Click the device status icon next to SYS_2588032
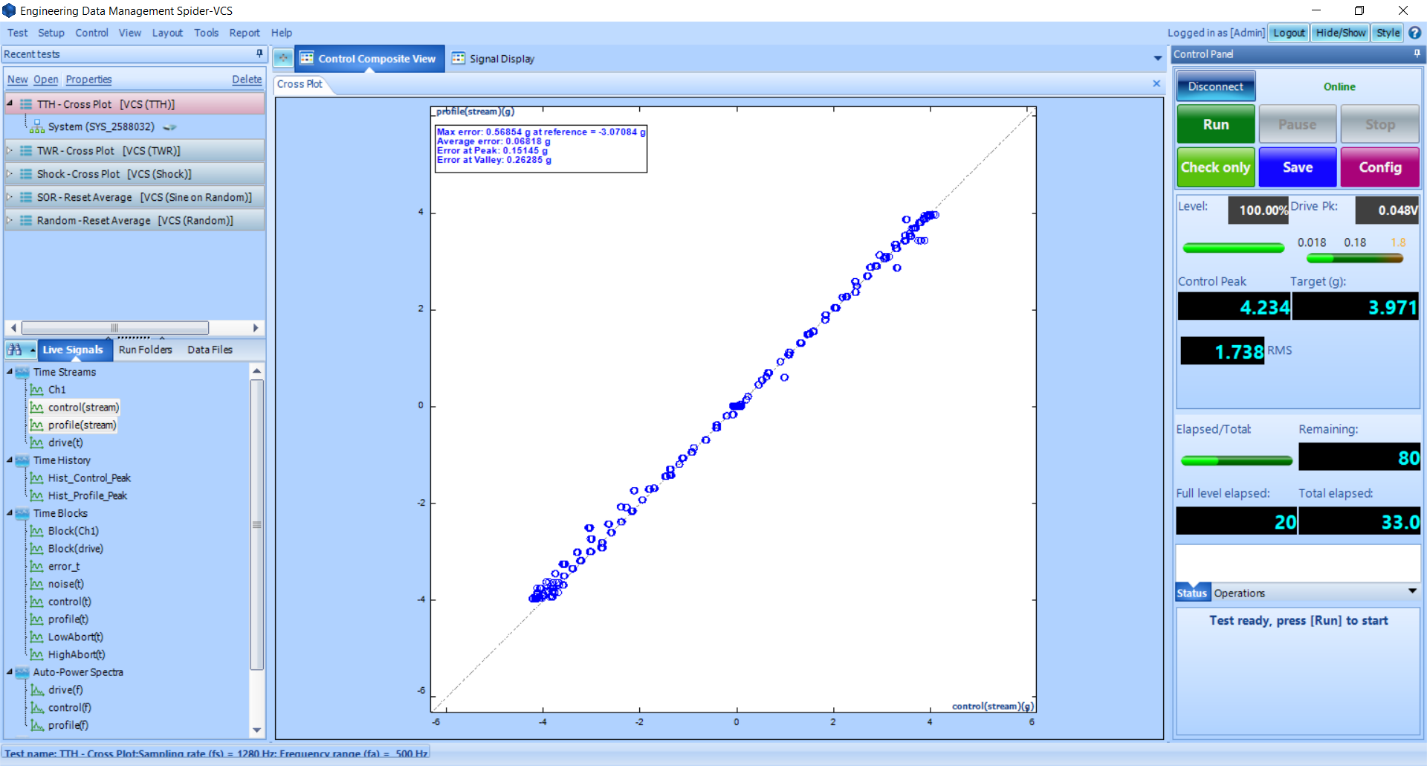This screenshot has width=1427, height=766. click(x=170, y=127)
